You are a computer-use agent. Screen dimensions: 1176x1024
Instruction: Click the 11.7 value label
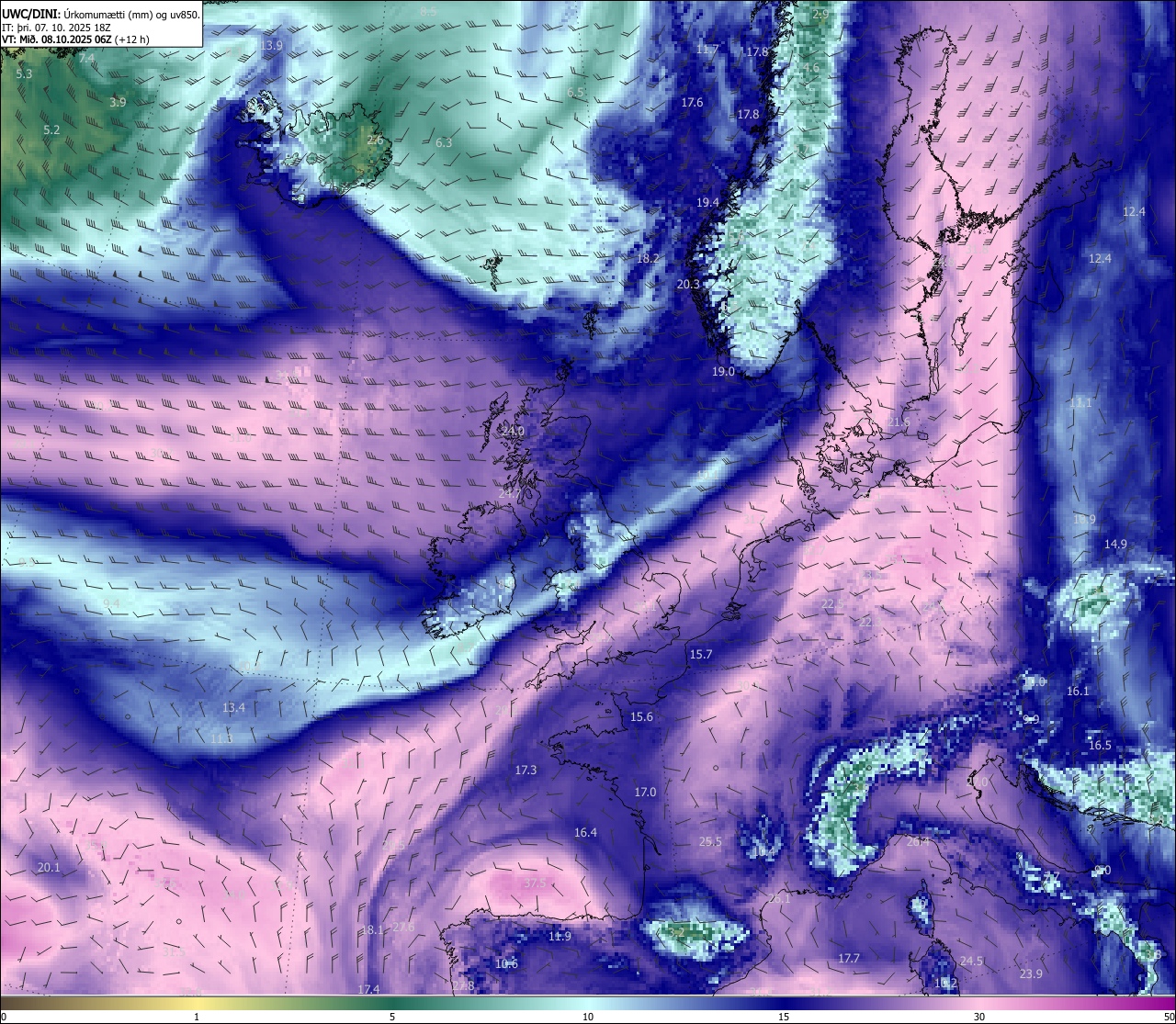[x=707, y=50]
